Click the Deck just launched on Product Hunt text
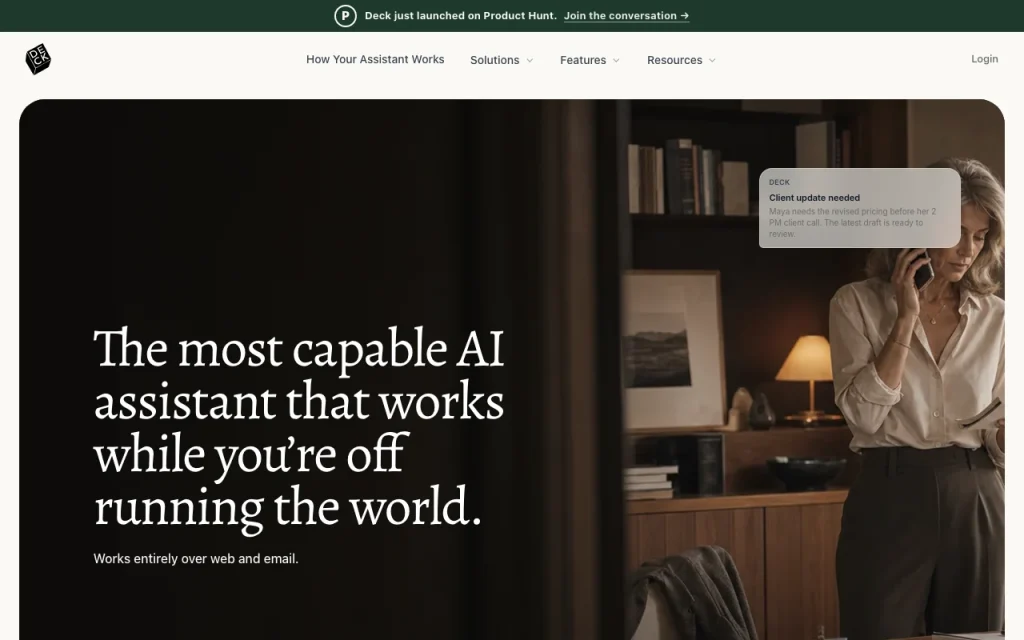Screen dimensions: 1024x640 tap(460, 16)
